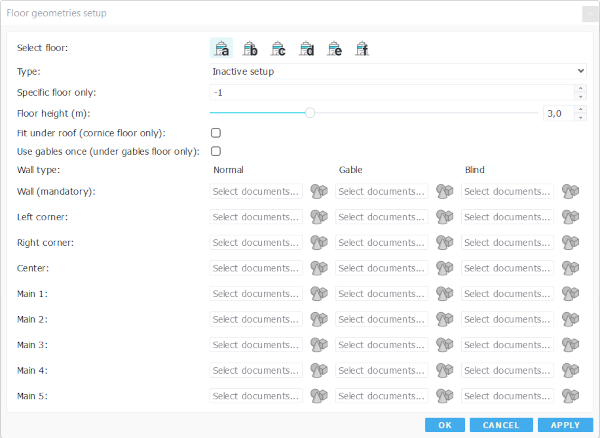The width and height of the screenshot is (600, 438).
Task: Open the Type dropdown
Action: click(397, 71)
